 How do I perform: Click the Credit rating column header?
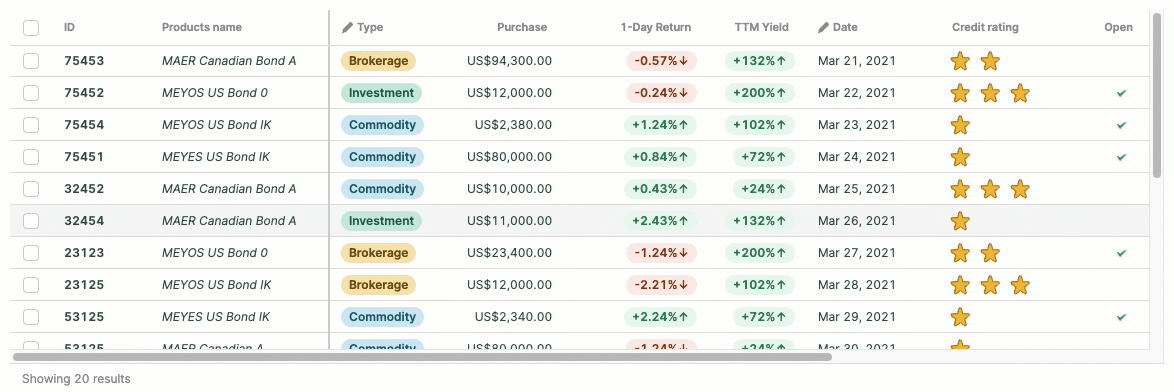pyautogui.click(x=985, y=27)
